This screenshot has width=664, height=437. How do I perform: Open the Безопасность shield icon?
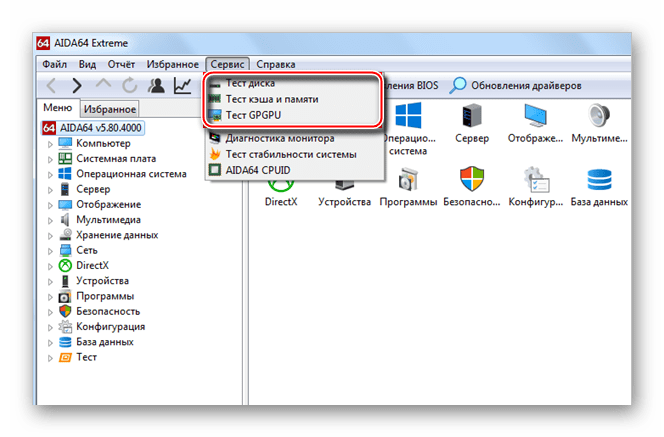click(472, 187)
